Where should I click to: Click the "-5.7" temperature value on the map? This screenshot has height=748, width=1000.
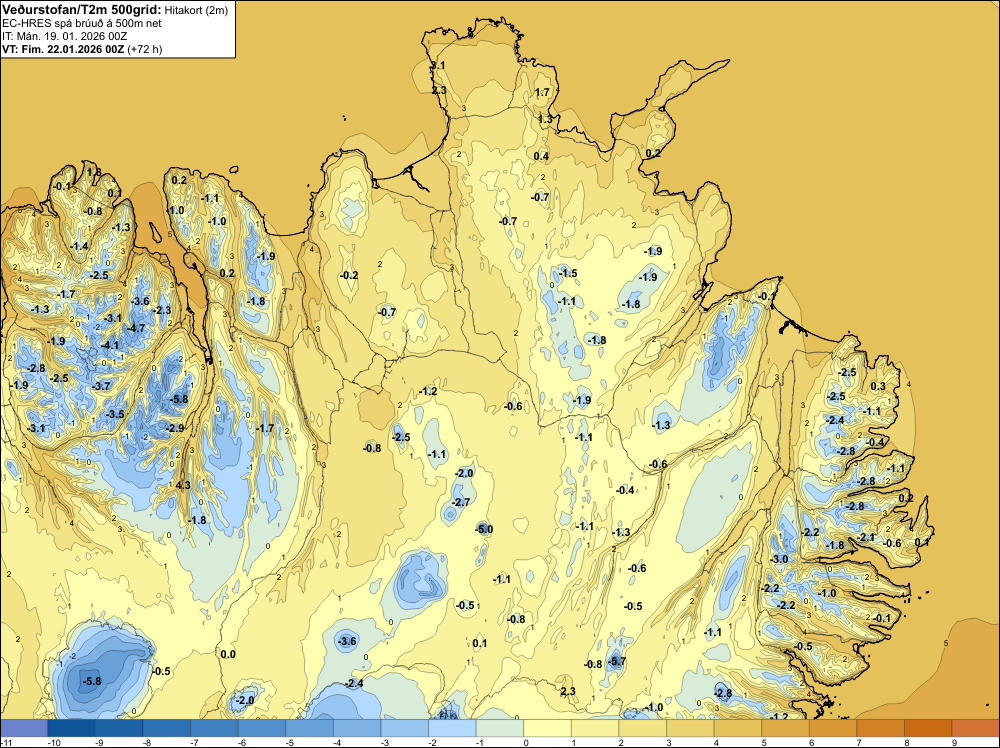[617, 661]
